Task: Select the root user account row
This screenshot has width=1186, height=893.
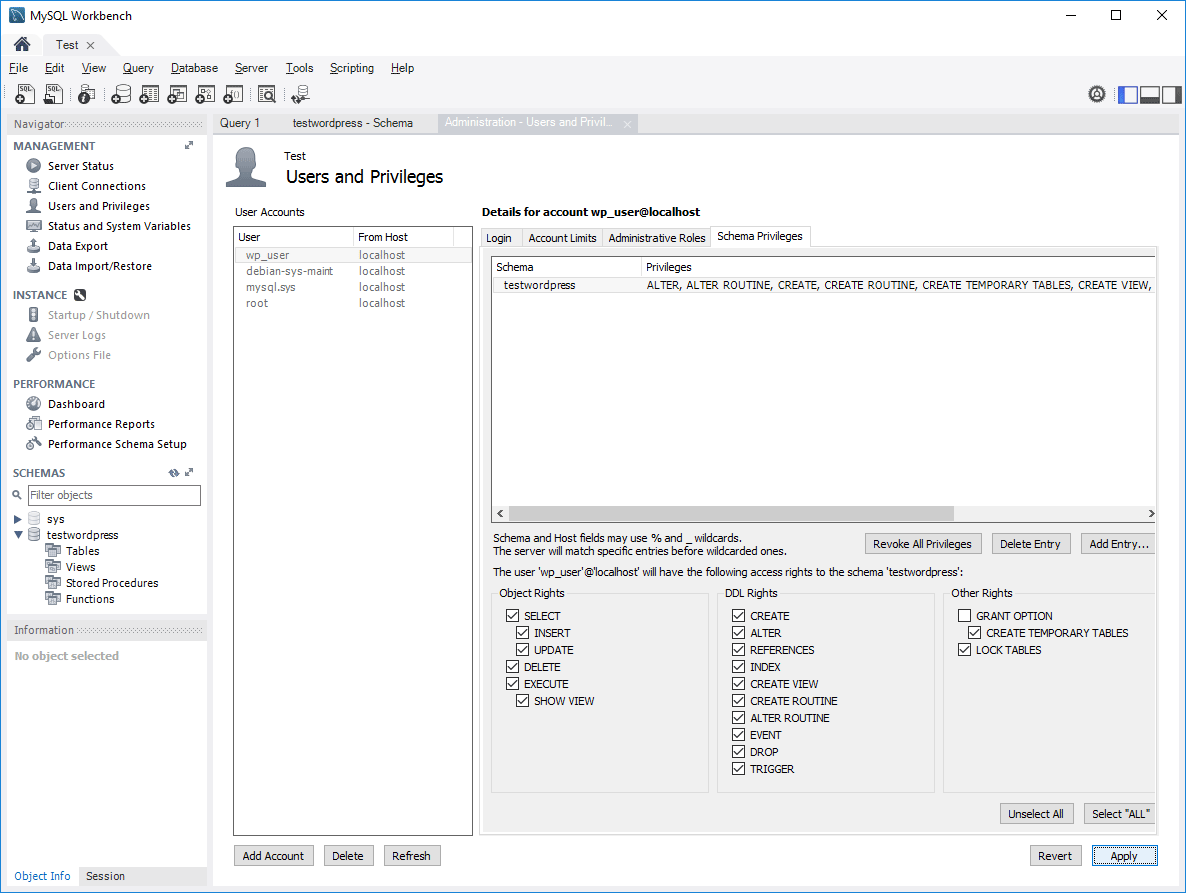Action: 353,303
